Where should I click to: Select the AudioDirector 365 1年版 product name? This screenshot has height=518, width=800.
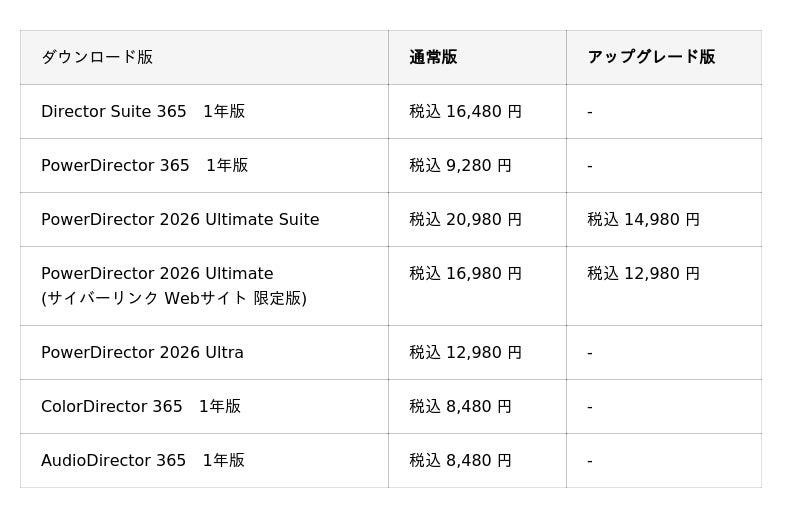click(x=143, y=460)
